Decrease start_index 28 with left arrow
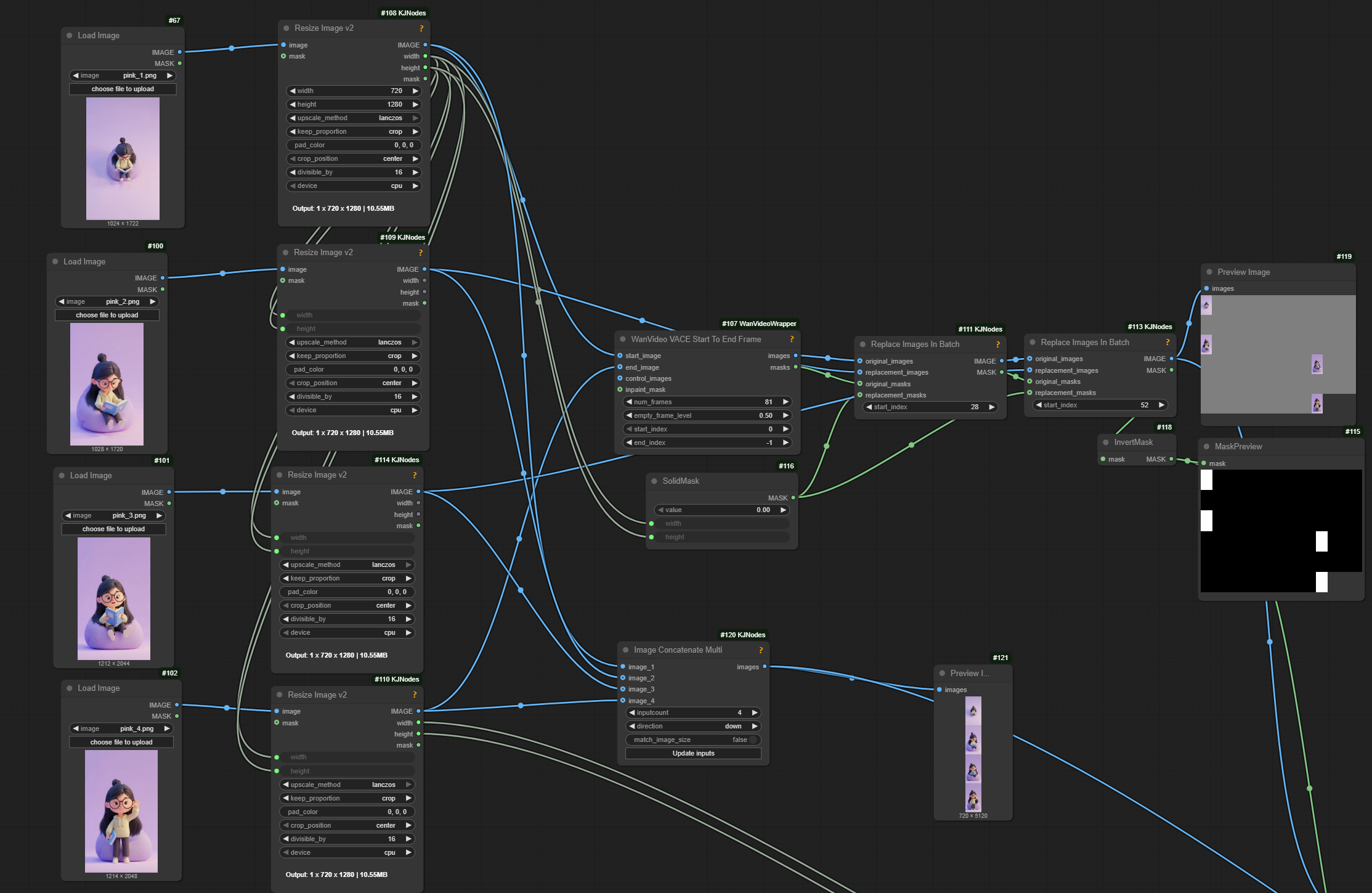The width and height of the screenshot is (1372, 893). click(x=869, y=407)
